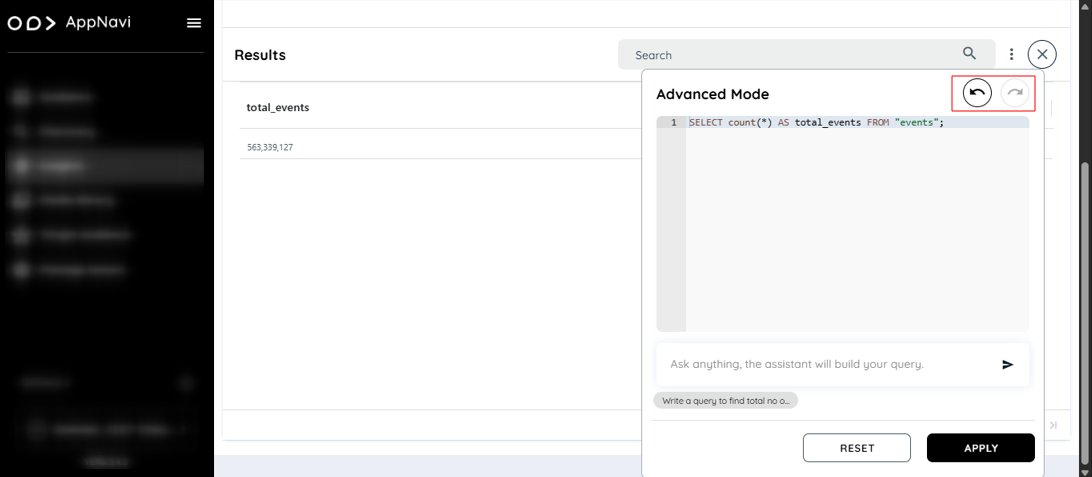Click the magnifier icon in Search box
Viewport: 1092px width, 477px height.
(969, 54)
